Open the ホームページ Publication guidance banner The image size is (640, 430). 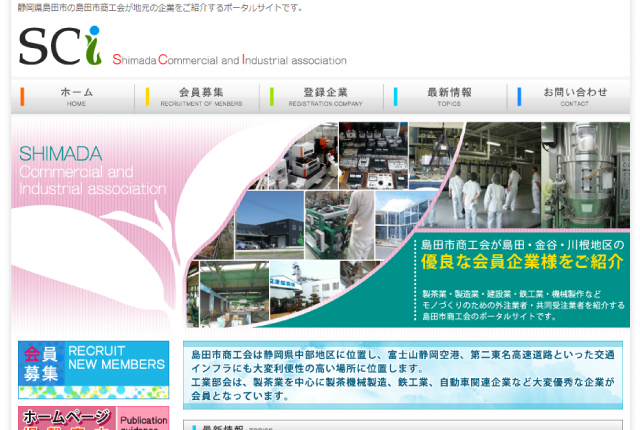93,418
